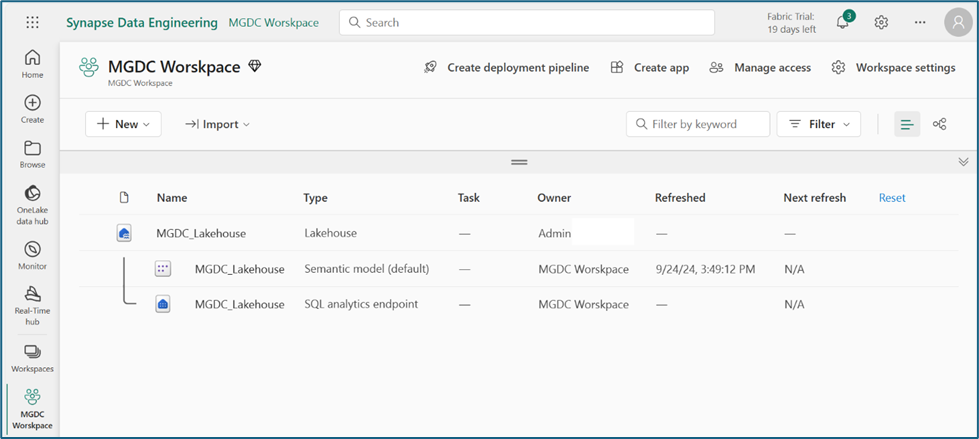Click the MGDC Worskpace breadcrumb in the top bar
Image resolution: width=979 pixels, height=439 pixels.
(273, 23)
